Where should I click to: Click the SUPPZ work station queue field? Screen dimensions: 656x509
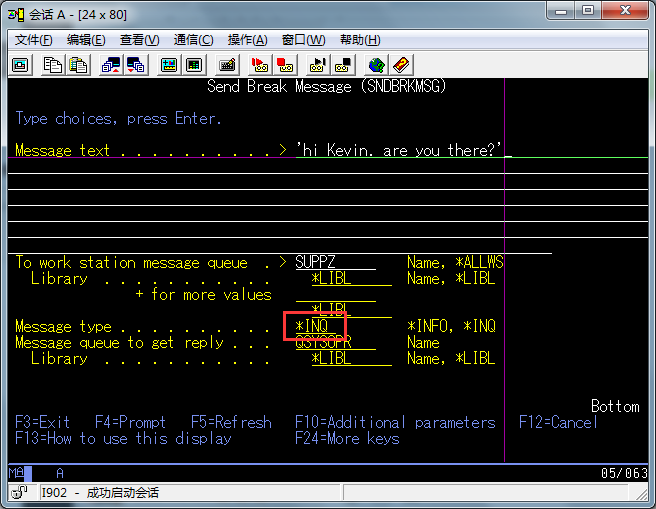click(336, 262)
